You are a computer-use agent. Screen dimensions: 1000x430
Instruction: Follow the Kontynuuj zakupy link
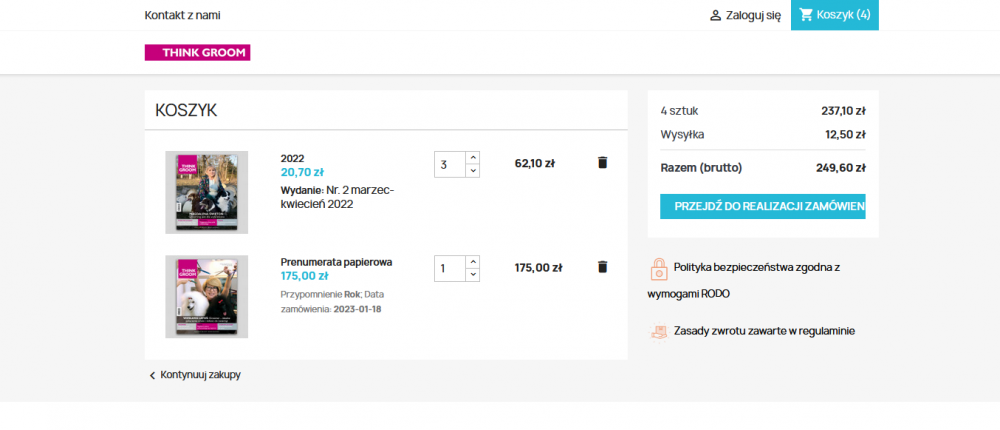click(200, 375)
